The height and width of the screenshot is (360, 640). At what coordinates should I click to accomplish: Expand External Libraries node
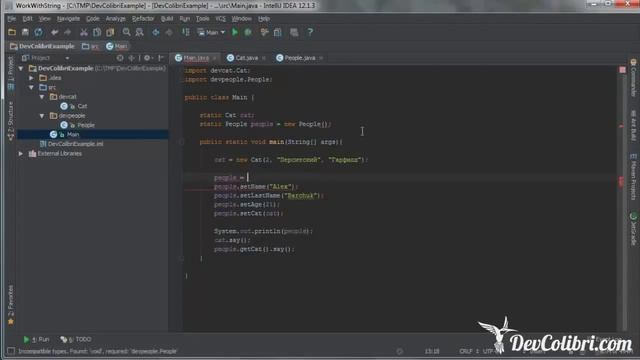coord(21,153)
